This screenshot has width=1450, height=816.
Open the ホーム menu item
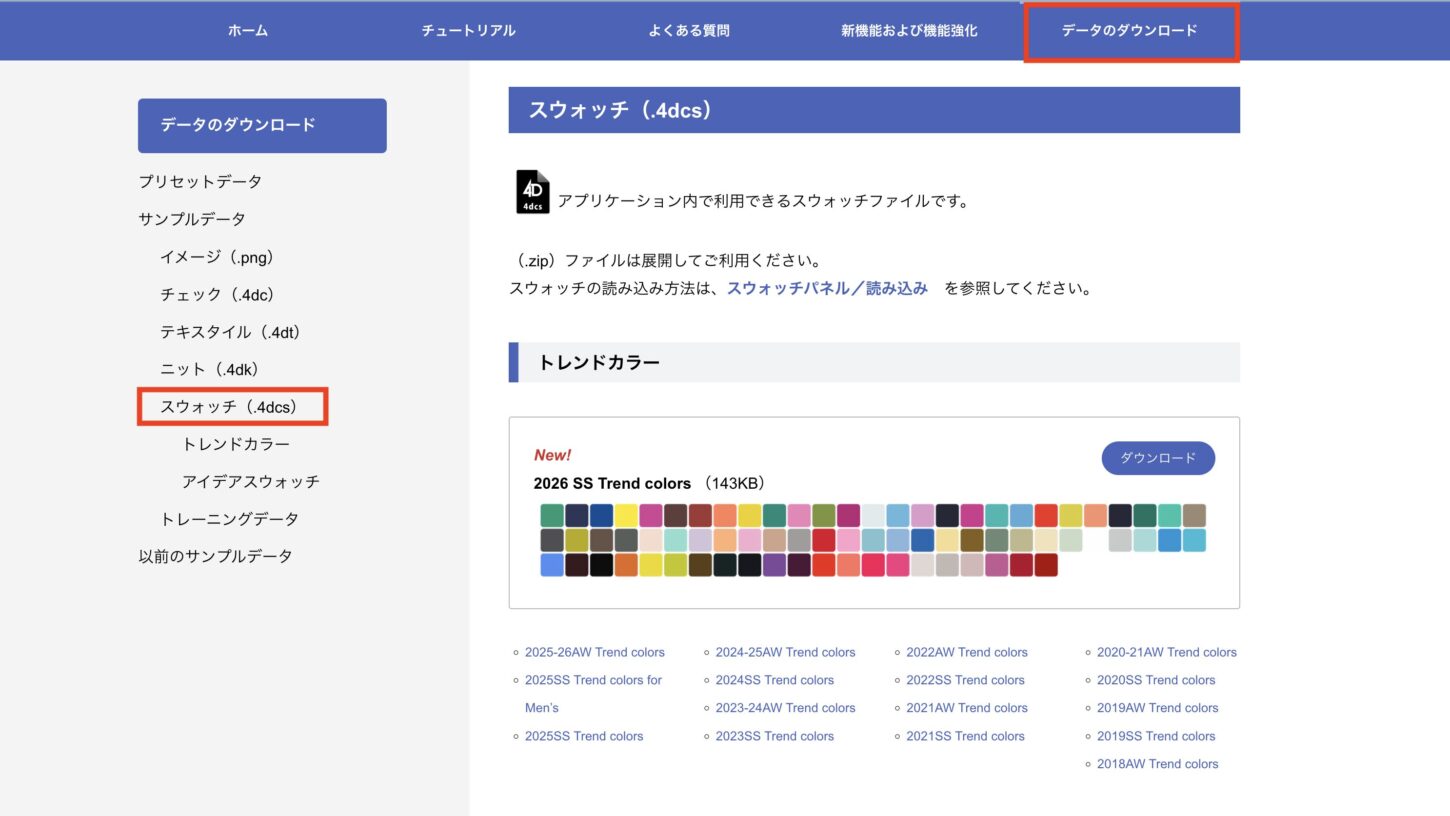tap(248, 31)
